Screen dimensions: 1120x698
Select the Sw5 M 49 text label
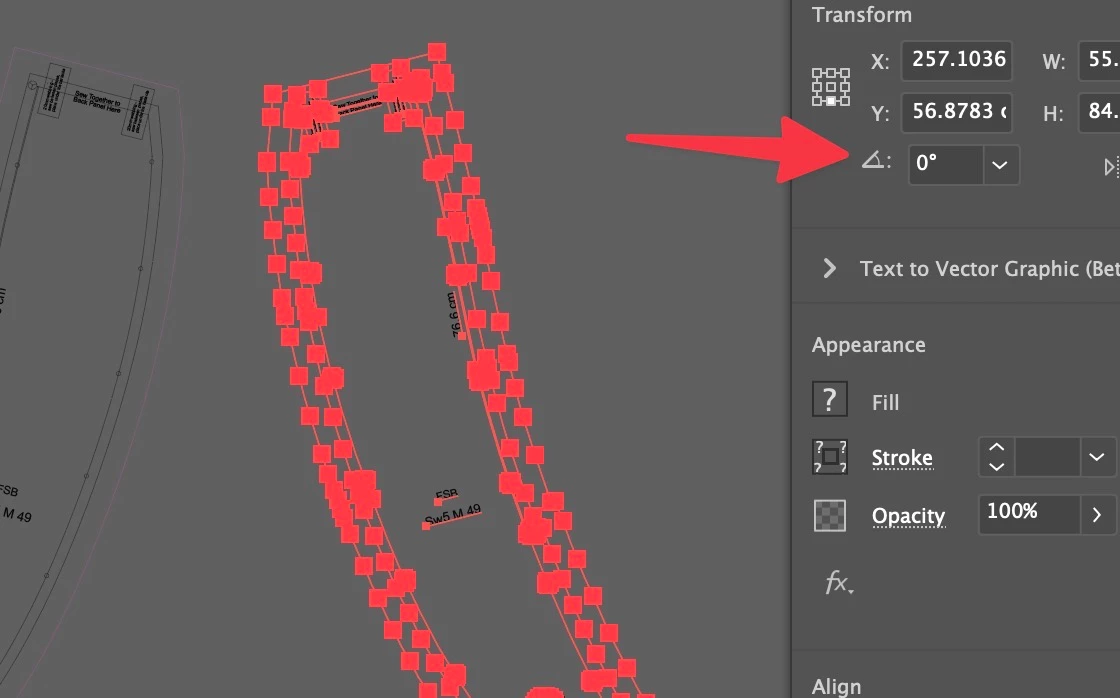[x=453, y=515]
